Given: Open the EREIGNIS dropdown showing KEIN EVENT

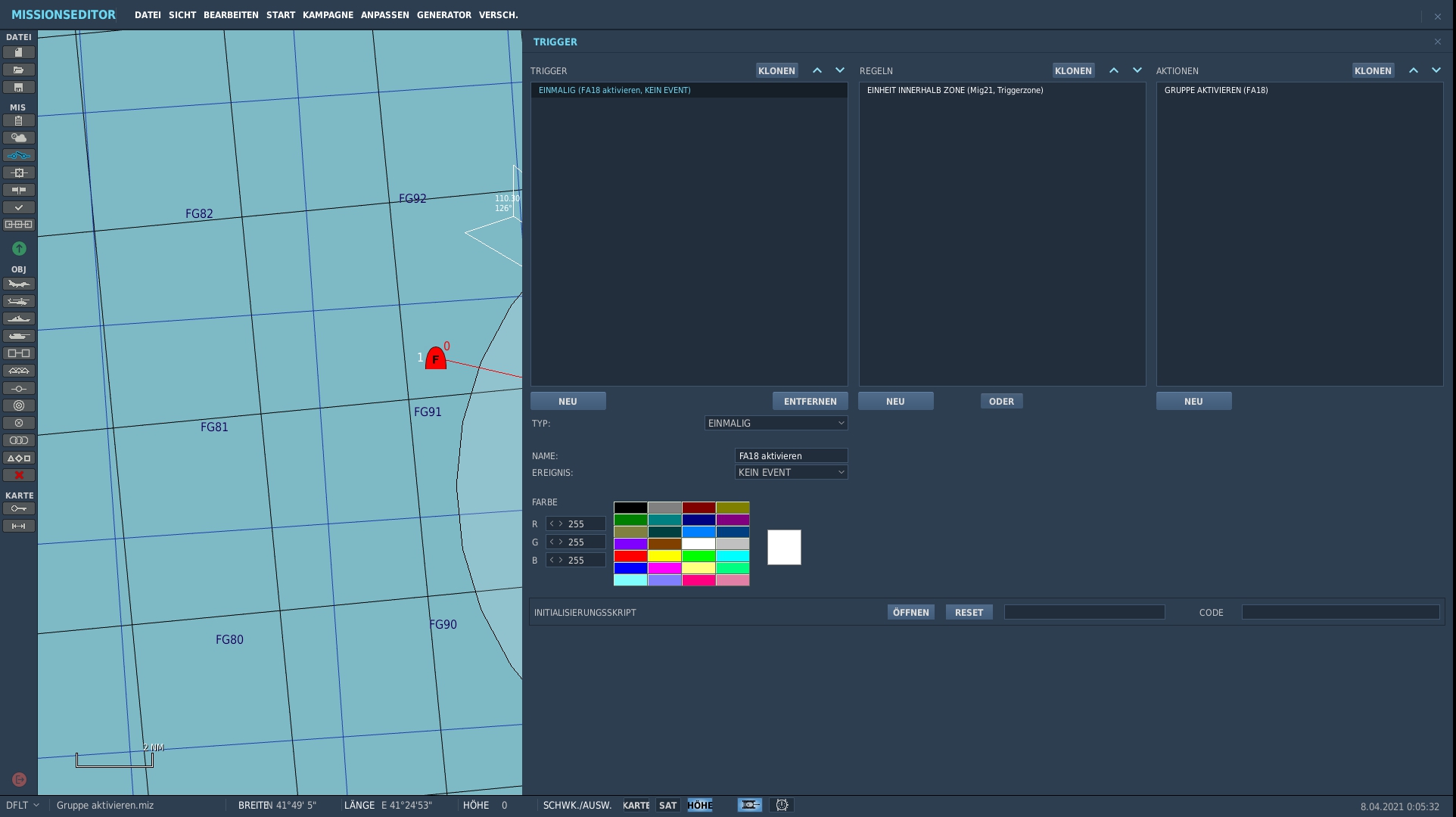Looking at the screenshot, I should (x=791, y=472).
